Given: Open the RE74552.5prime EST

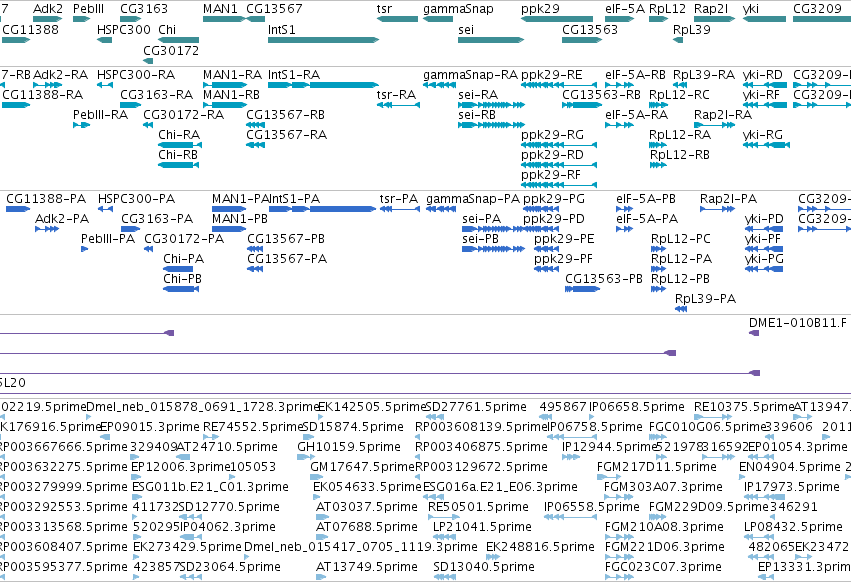Looking at the screenshot, I should [x=211, y=437].
